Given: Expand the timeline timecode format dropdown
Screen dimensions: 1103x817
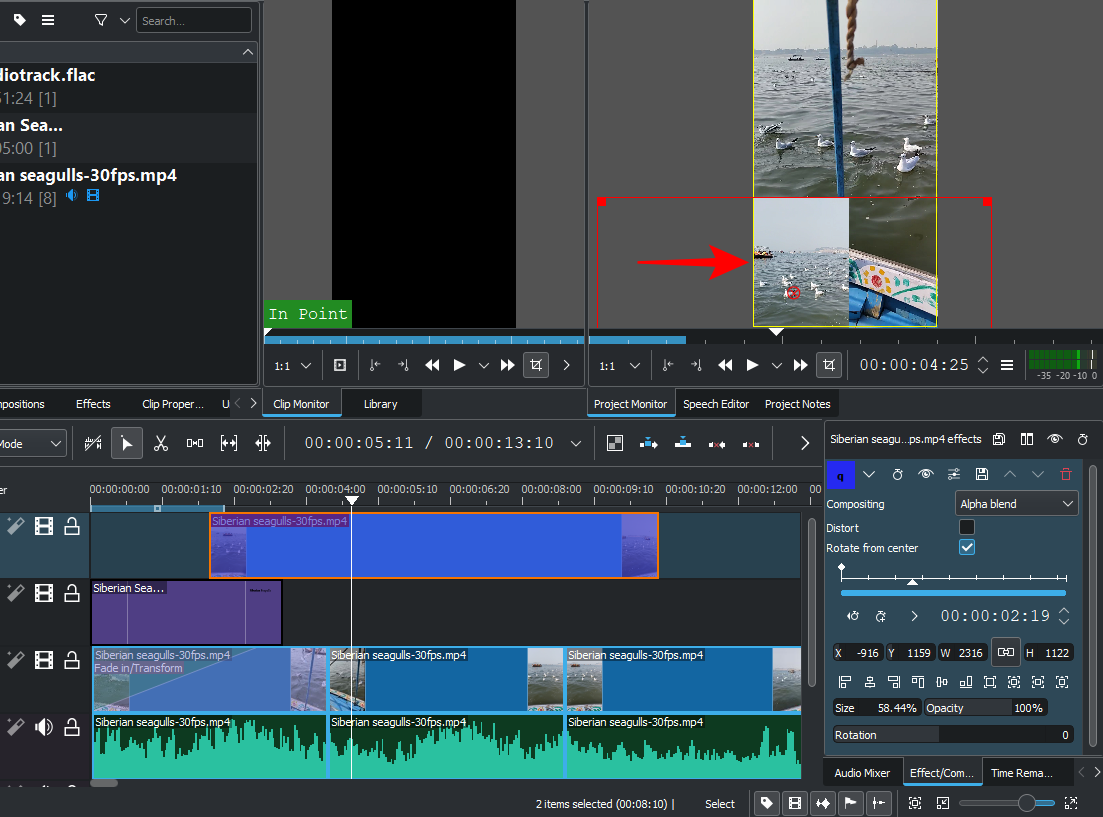Looking at the screenshot, I should pyautogui.click(x=575, y=443).
